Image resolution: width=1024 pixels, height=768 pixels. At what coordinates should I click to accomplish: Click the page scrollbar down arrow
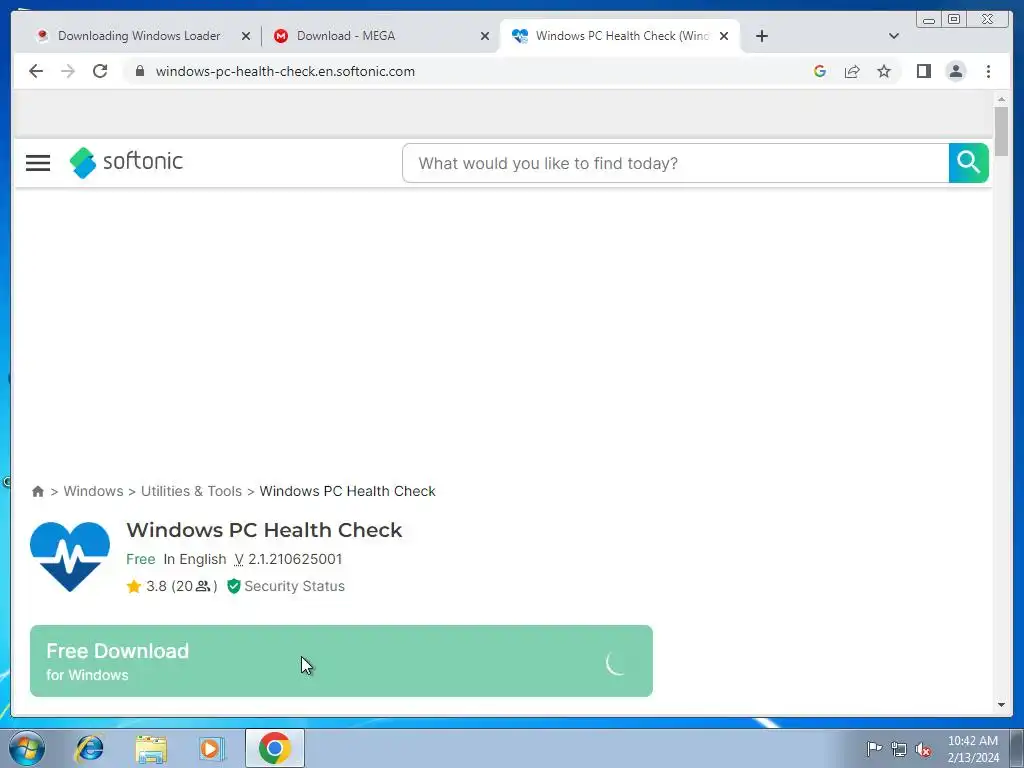pos(1001,705)
